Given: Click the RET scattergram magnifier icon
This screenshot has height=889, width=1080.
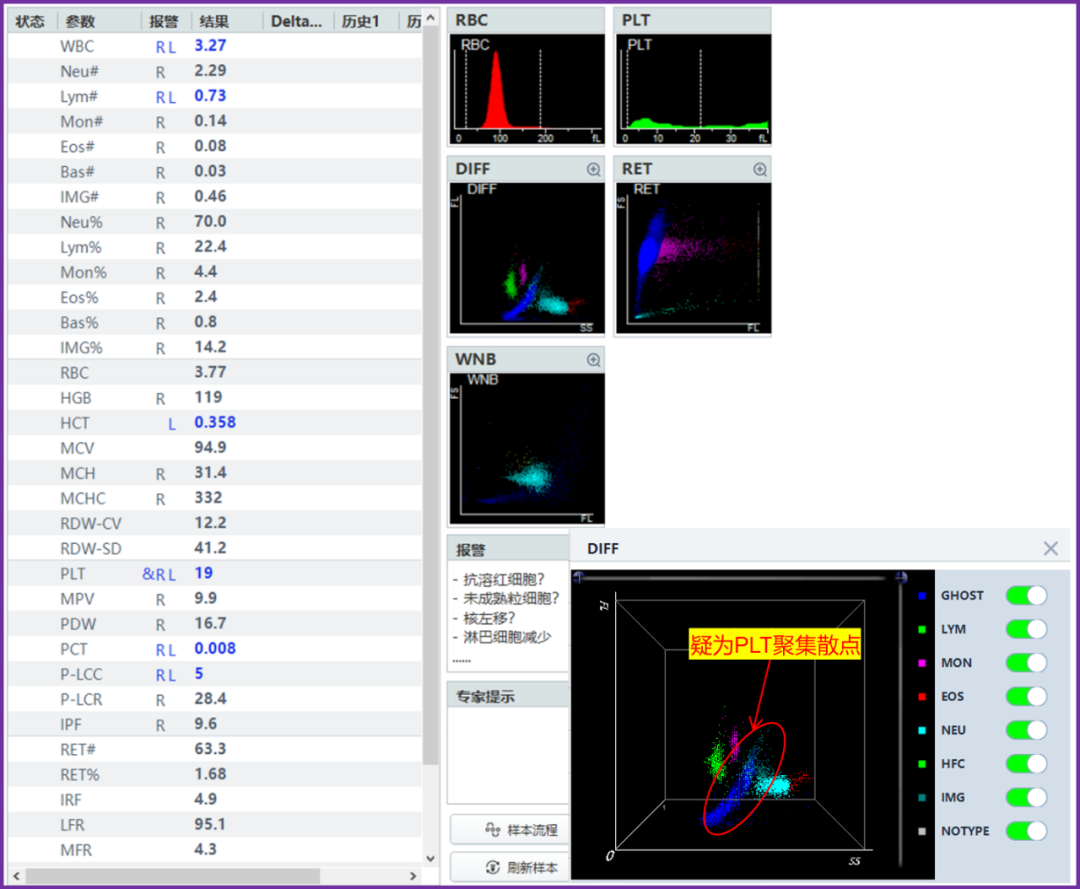Looking at the screenshot, I should (x=760, y=169).
